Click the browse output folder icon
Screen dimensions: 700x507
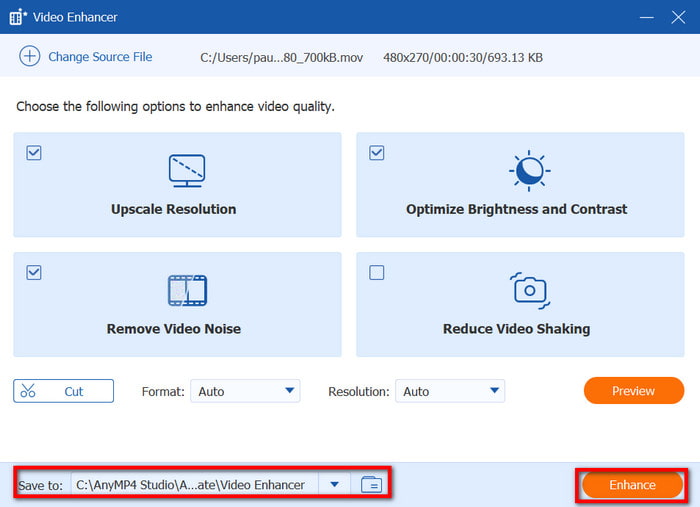(371, 484)
